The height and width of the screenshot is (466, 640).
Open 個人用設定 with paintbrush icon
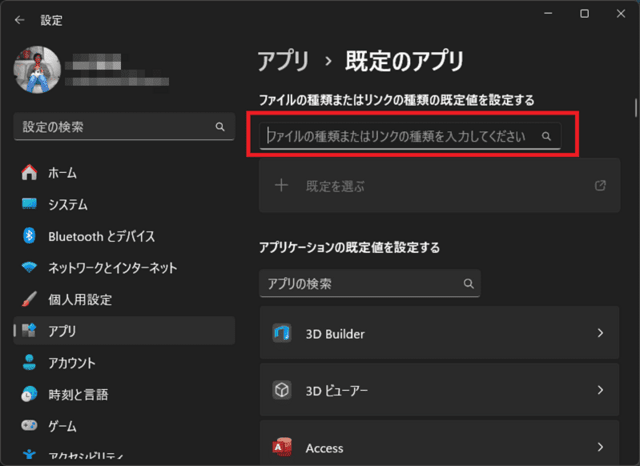point(79,299)
